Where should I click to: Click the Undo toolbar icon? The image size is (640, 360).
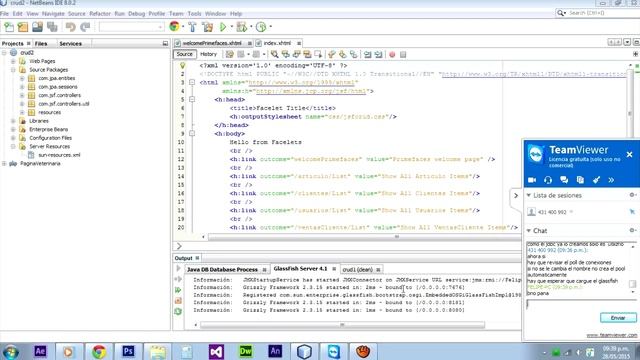coord(71,27)
